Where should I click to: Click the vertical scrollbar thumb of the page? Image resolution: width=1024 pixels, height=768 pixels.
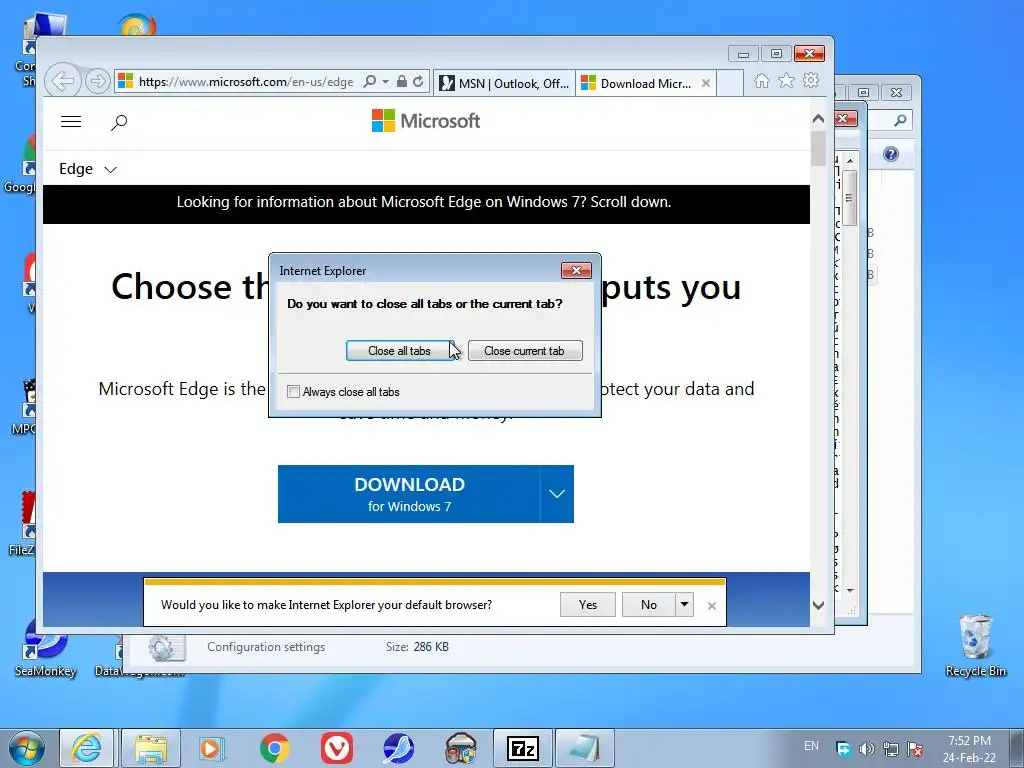pyautogui.click(x=818, y=148)
